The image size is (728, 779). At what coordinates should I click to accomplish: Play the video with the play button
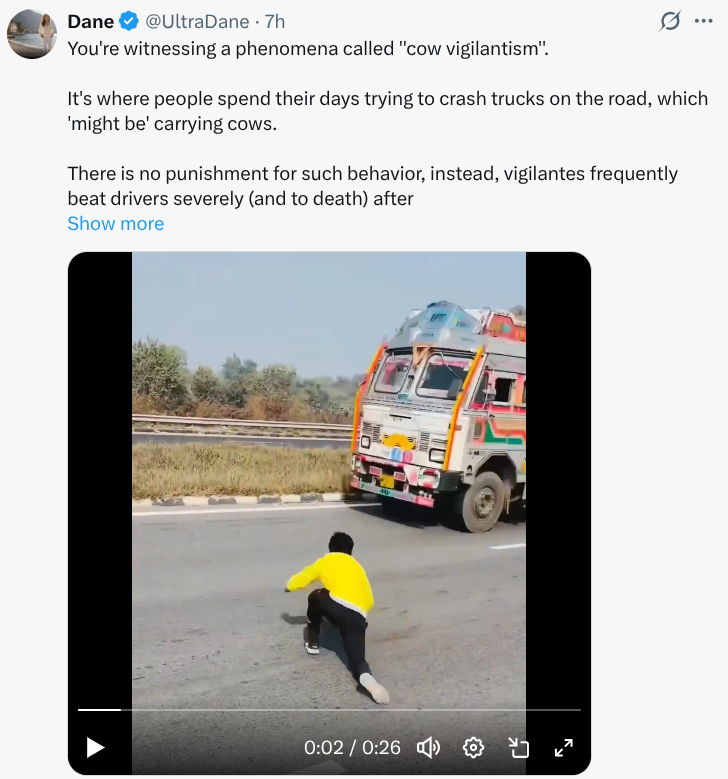[95, 747]
